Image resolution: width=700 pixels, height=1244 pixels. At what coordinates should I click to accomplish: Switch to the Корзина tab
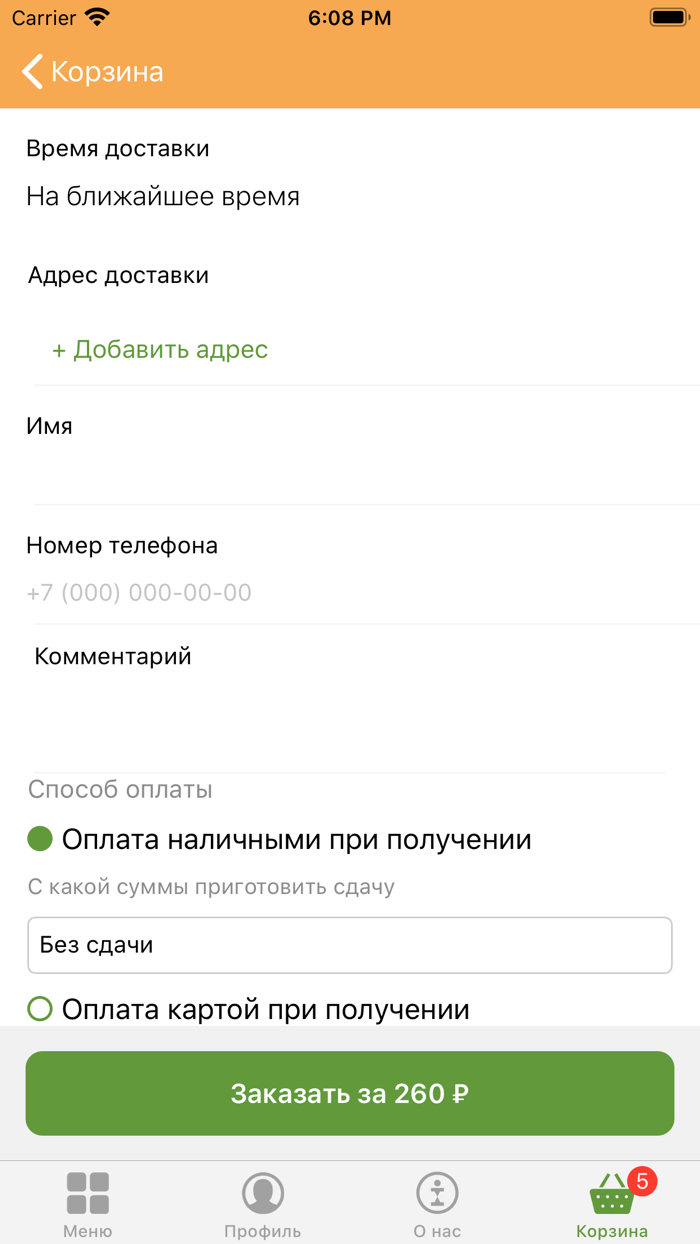pos(612,1202)
